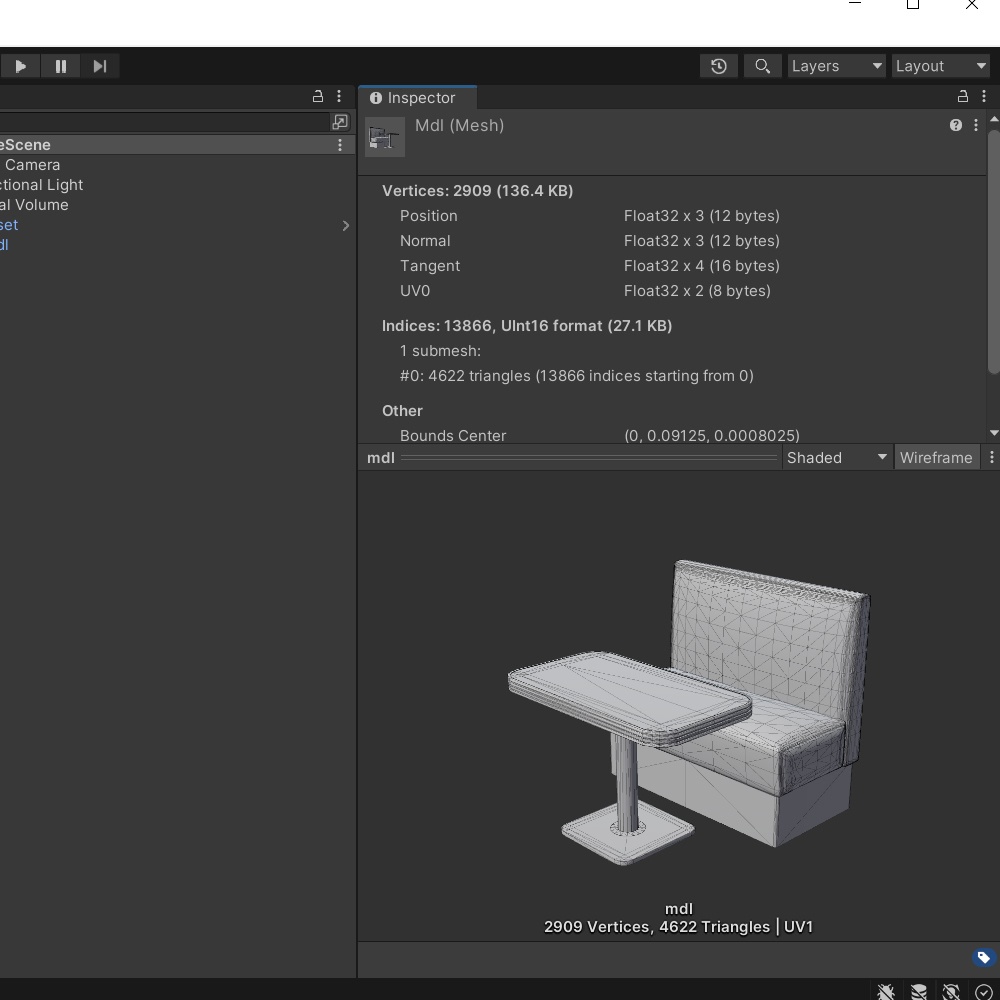Open the undo history icon
1000x1000 pixels.
(719, 66)
